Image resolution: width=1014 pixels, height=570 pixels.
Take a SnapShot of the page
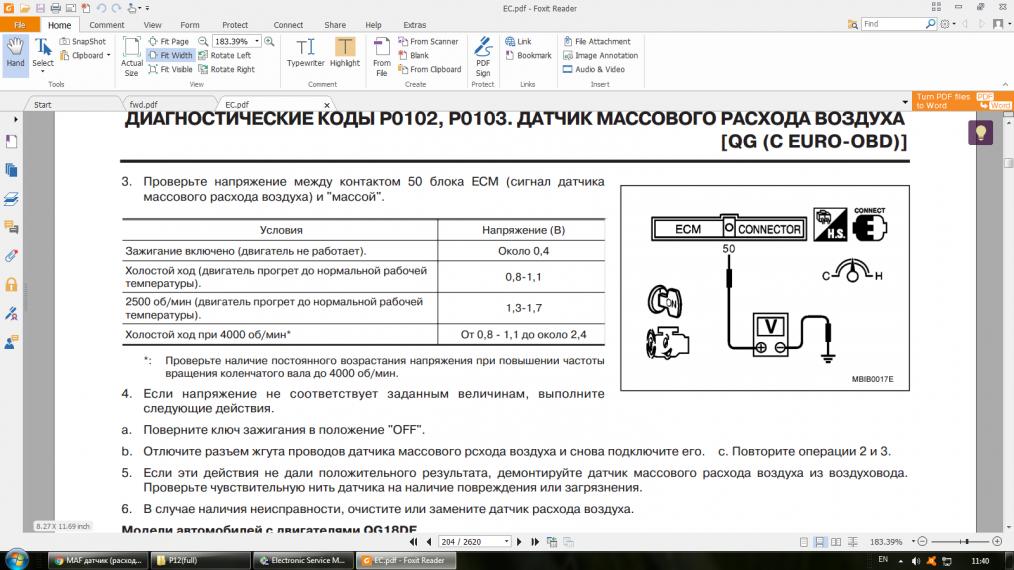(83, 41)
